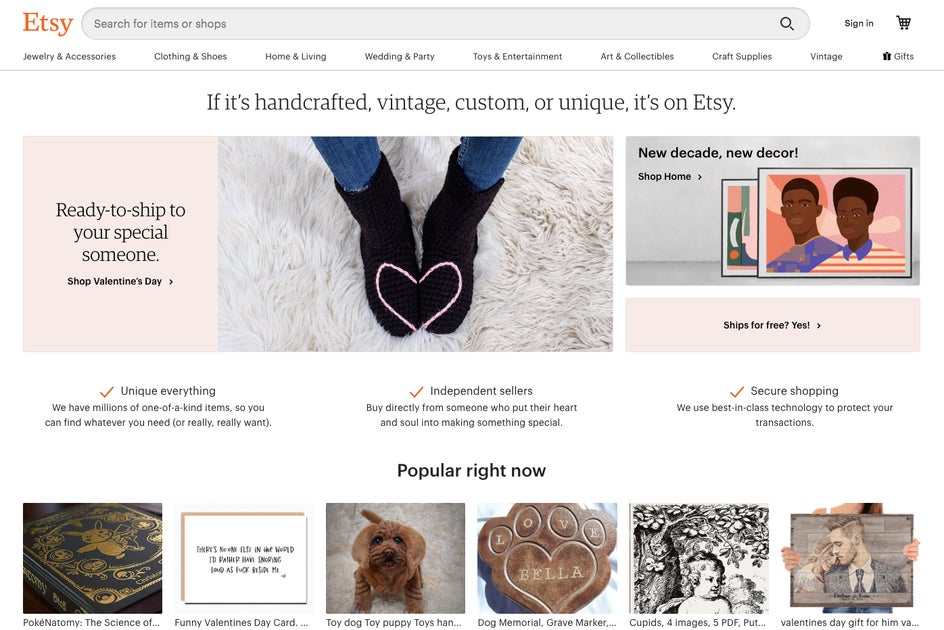This screenshot has width=944, height=630.
Task: Click the Sign in link
Action: (858, 24)
